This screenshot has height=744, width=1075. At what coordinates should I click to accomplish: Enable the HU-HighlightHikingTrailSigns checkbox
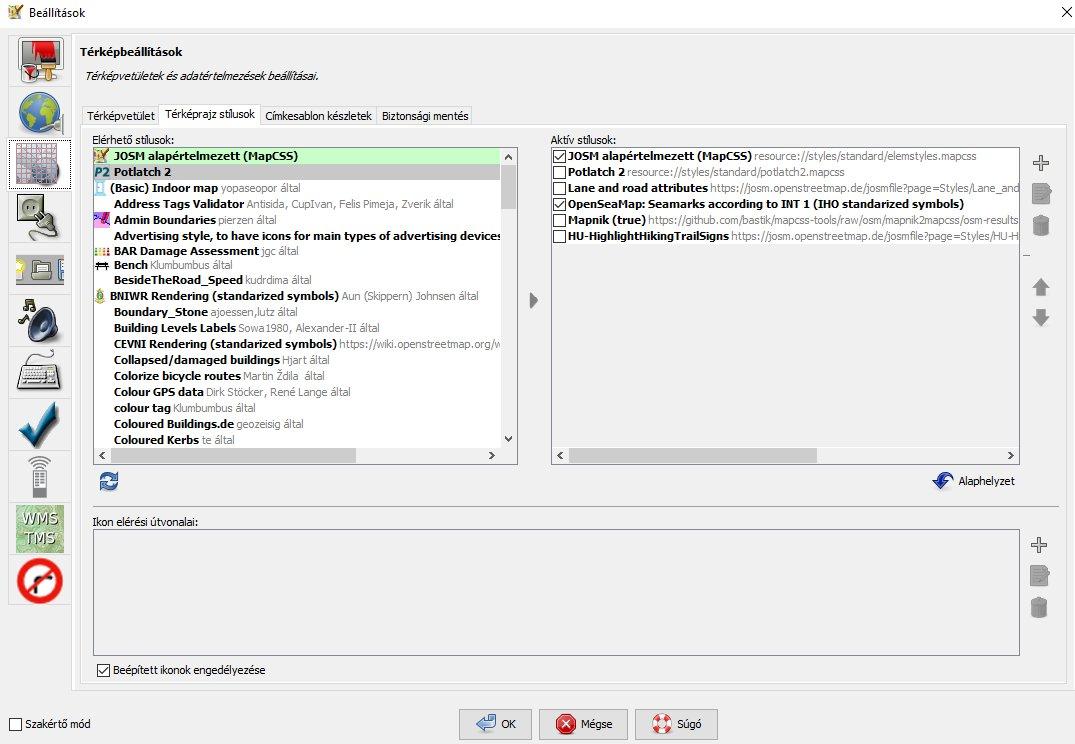click(x=559, y=236)
